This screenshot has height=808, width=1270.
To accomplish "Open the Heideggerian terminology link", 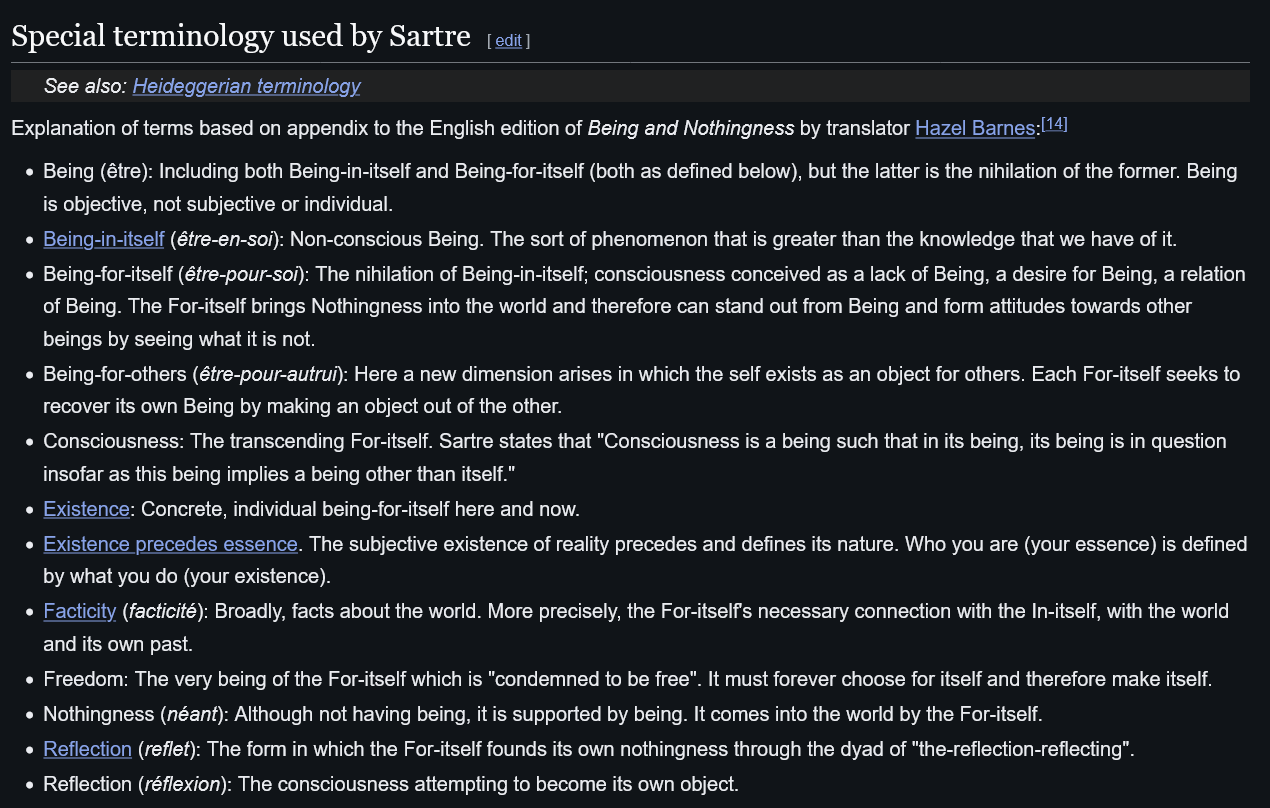I will click(246, 86).
